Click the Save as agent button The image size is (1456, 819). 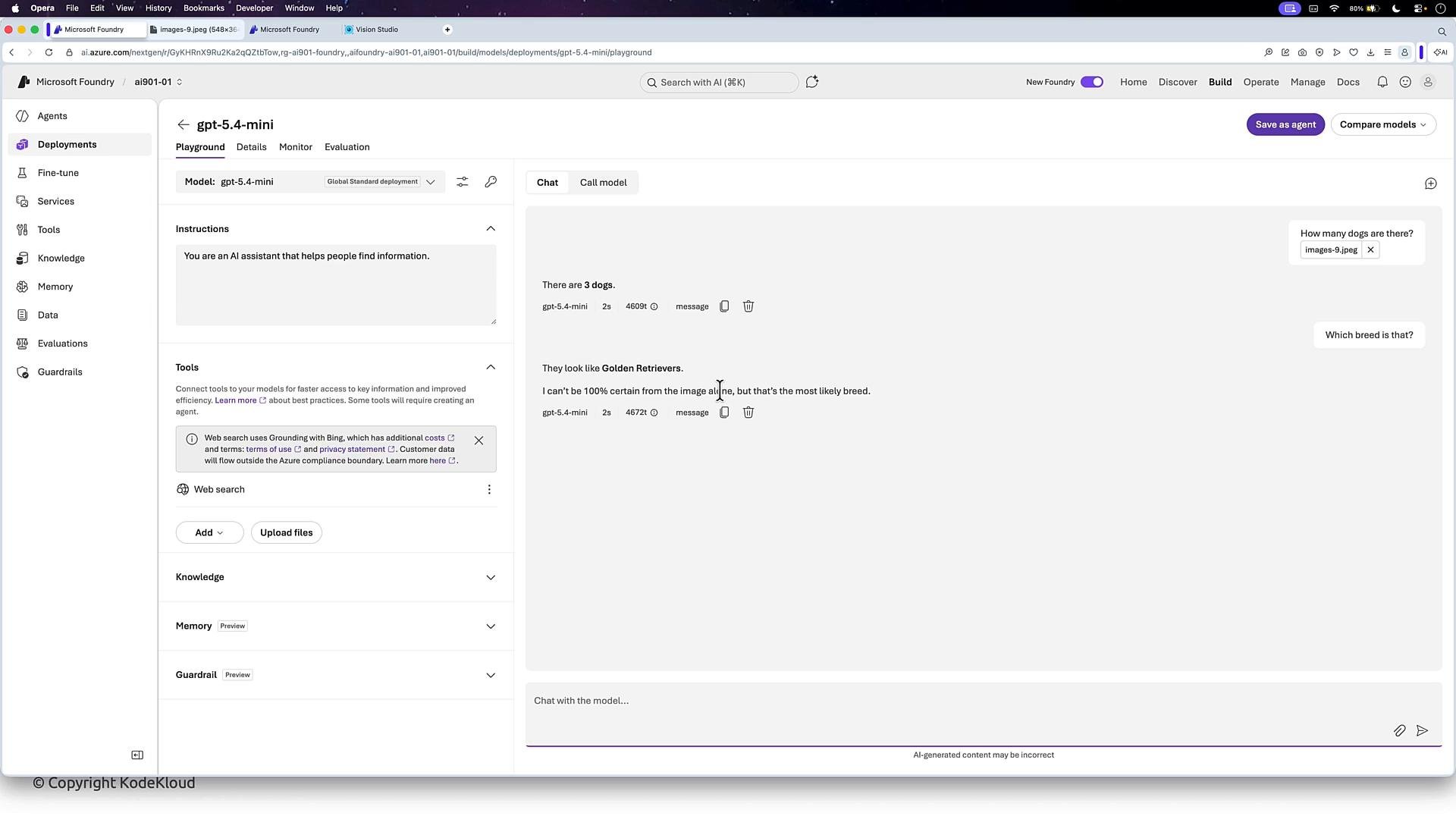point(1285,124)
